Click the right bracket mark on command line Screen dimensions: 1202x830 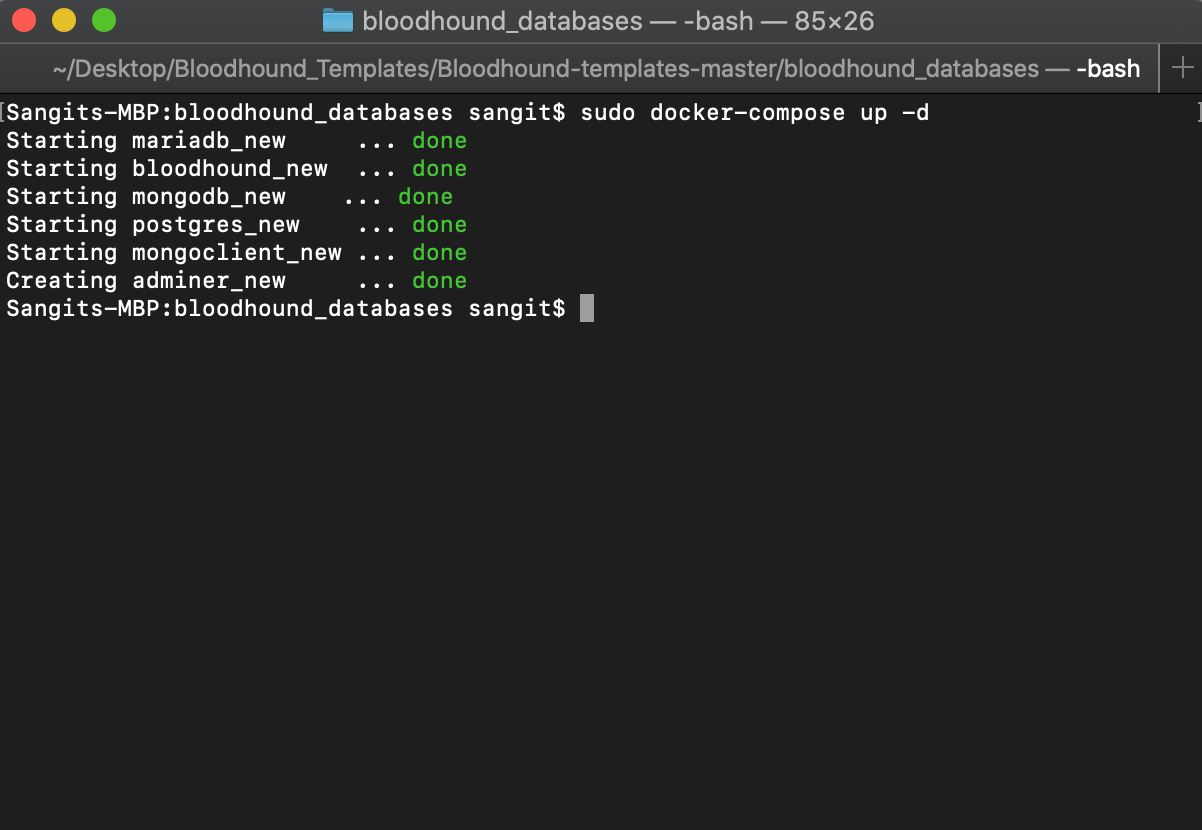[1197, 113]
